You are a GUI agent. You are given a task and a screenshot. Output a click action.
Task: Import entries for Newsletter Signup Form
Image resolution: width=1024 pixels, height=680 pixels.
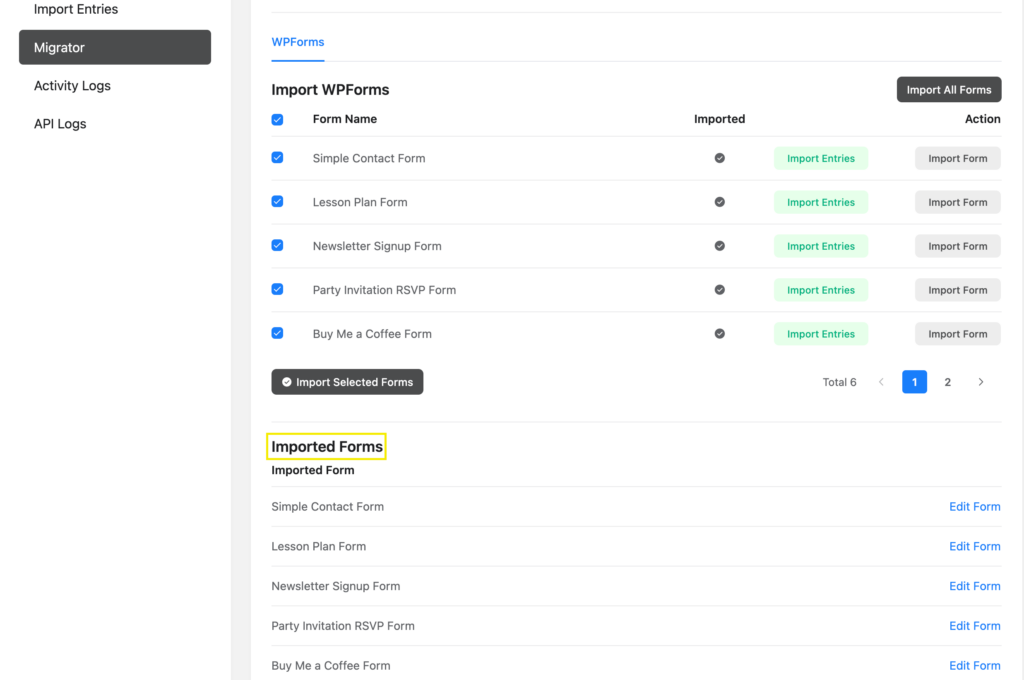[821, 246]
